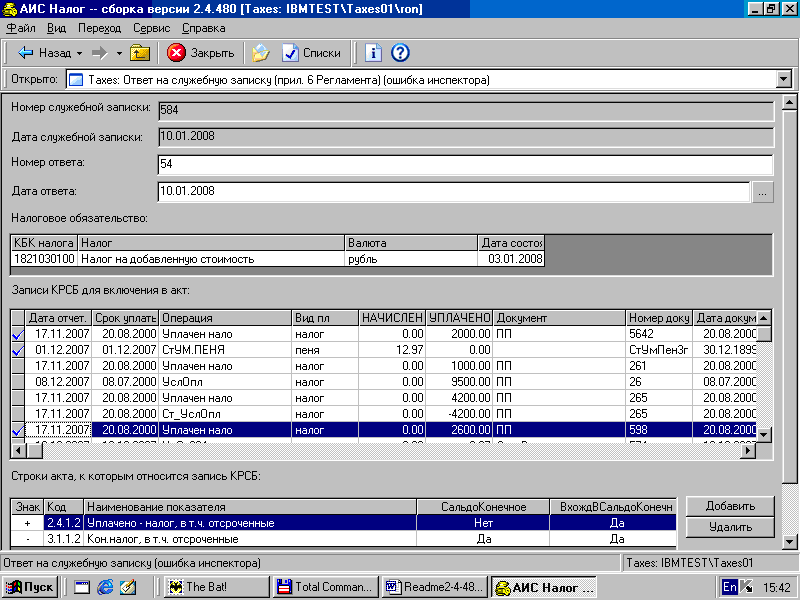The width and height of the screenshot is (800, 600).
Task: Click the Назад back arrow icon
Action: [x=26, y=53]
